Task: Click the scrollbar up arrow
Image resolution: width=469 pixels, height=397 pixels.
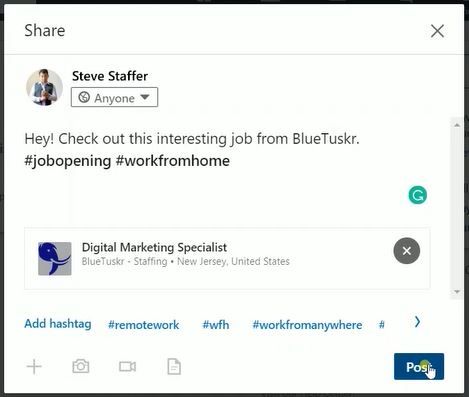Action: [457, 125]
